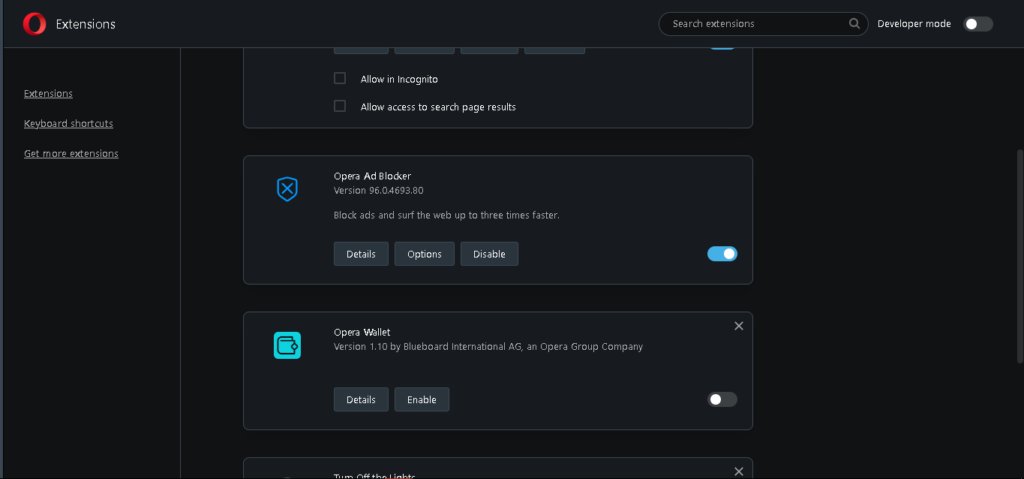Click the Blueboard International AG version text
Screen dimensions: 1024x479
(x=488, y=346)
